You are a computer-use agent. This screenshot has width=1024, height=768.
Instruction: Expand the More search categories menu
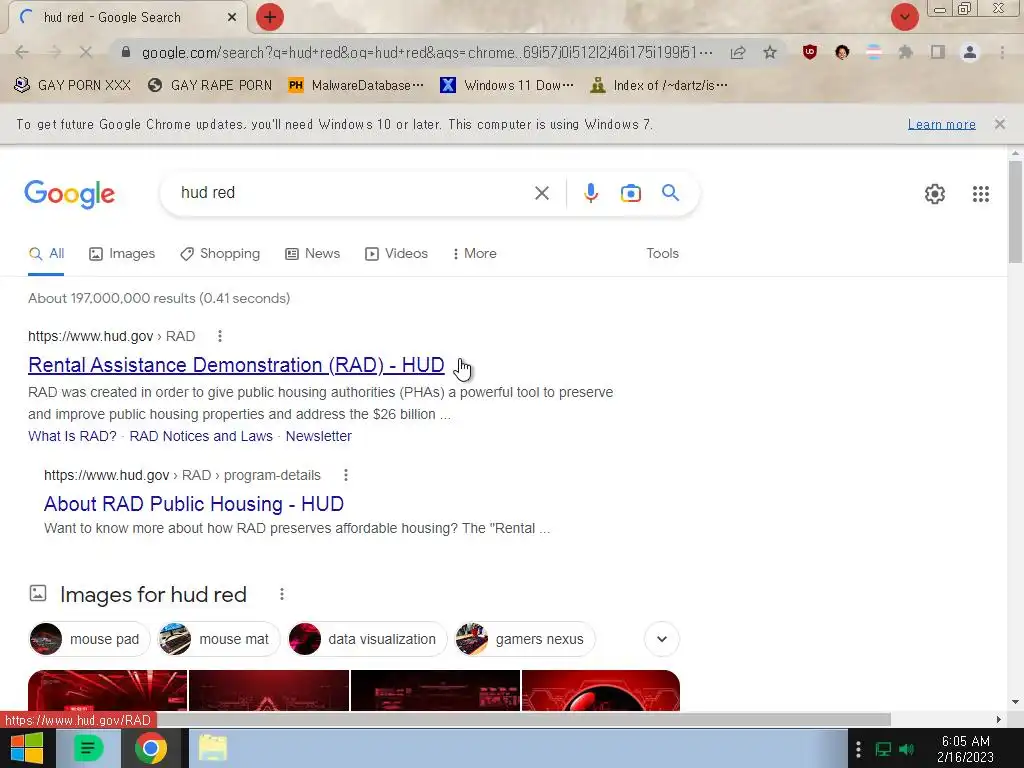click(x=475, y=253)
